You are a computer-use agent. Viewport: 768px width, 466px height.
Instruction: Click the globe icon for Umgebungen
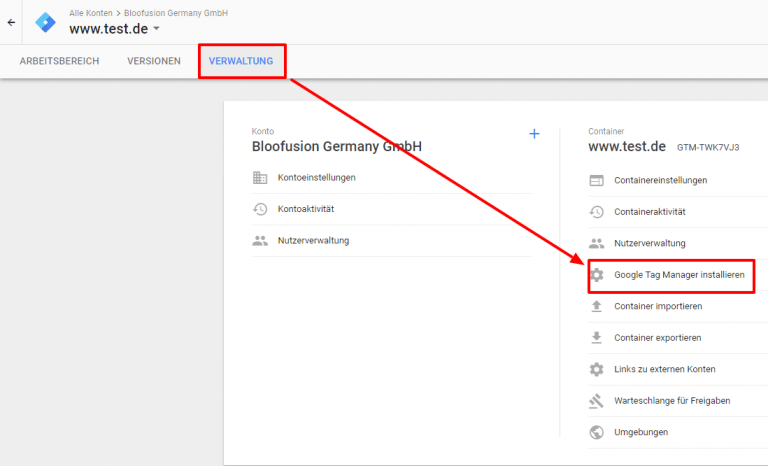(x=597, y=432)
